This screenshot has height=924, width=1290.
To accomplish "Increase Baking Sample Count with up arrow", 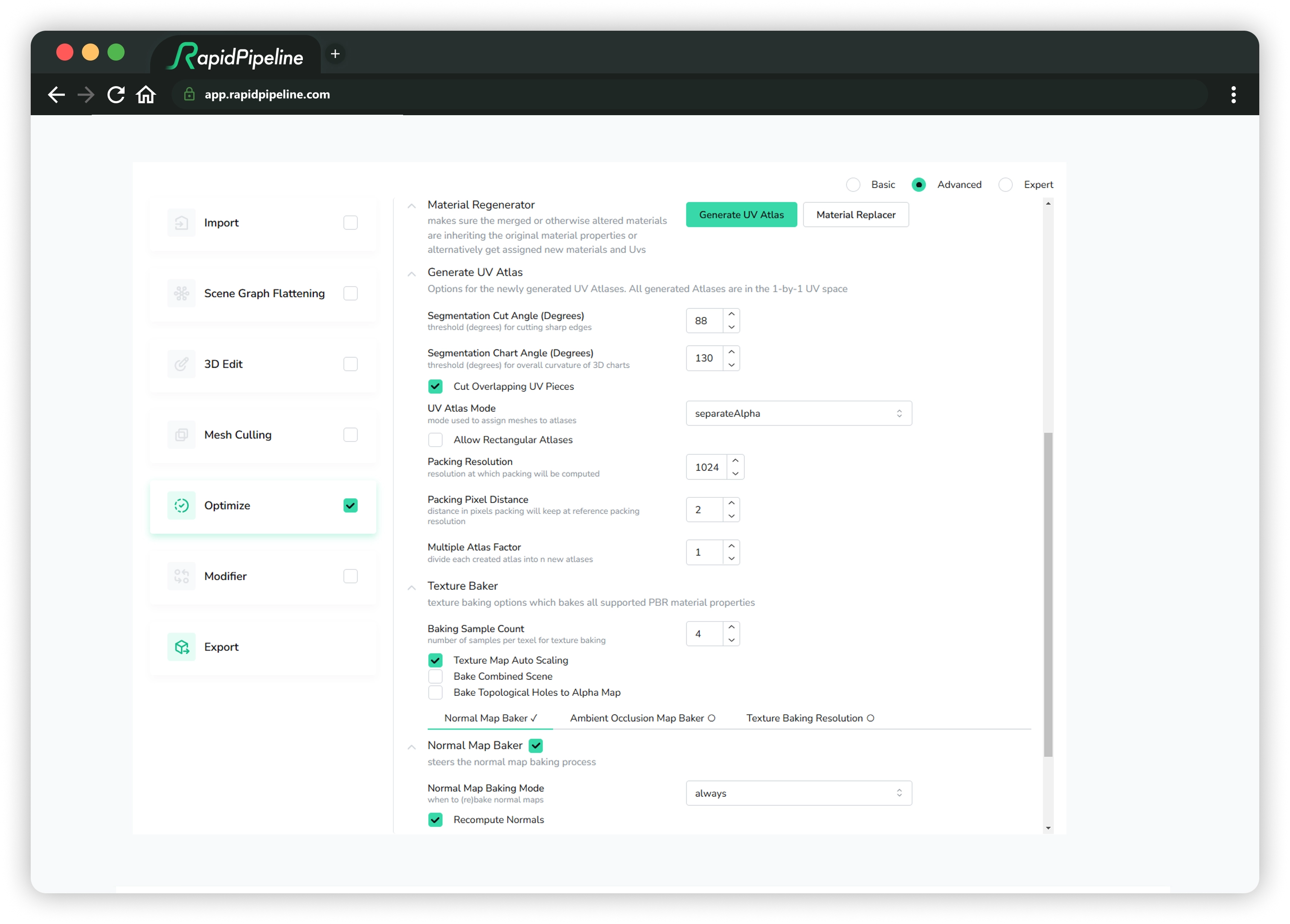I will [x=732, y=628].
